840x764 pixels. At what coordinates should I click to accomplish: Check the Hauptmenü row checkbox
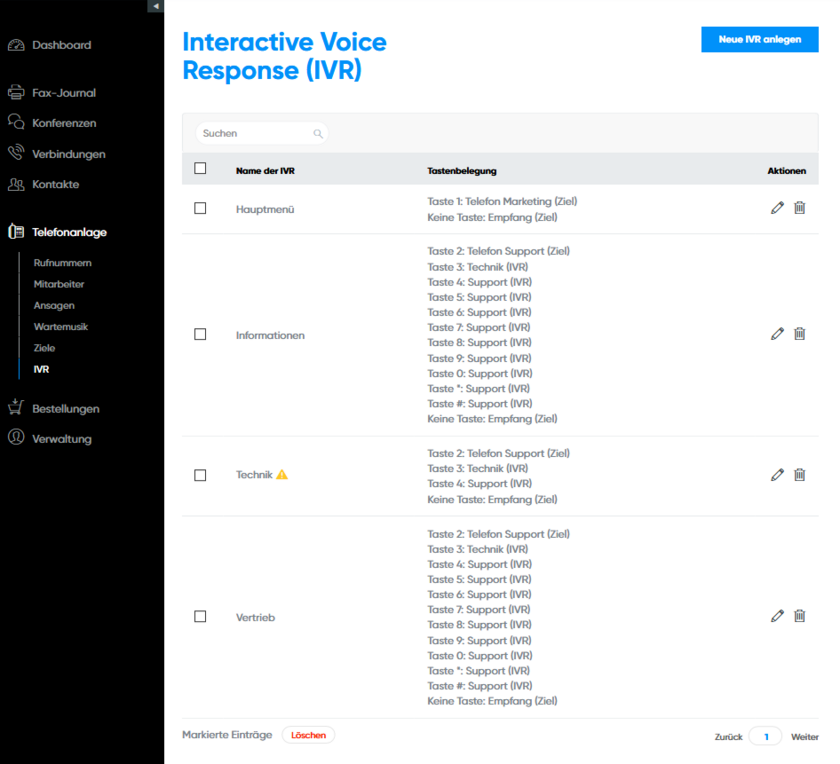(x=200, y=208)
